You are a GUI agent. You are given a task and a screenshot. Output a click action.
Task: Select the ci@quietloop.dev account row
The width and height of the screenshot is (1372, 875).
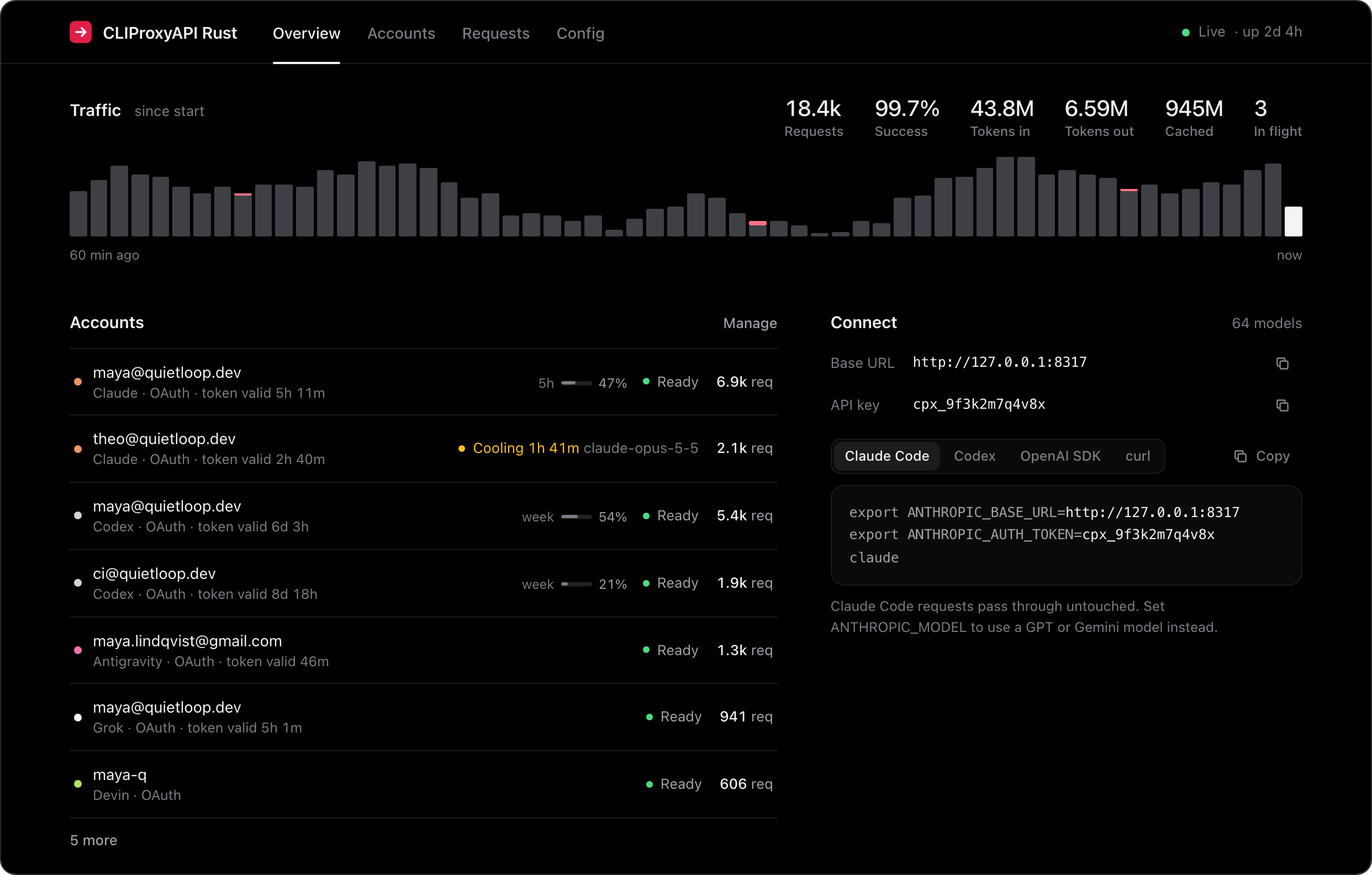(423, 583)
